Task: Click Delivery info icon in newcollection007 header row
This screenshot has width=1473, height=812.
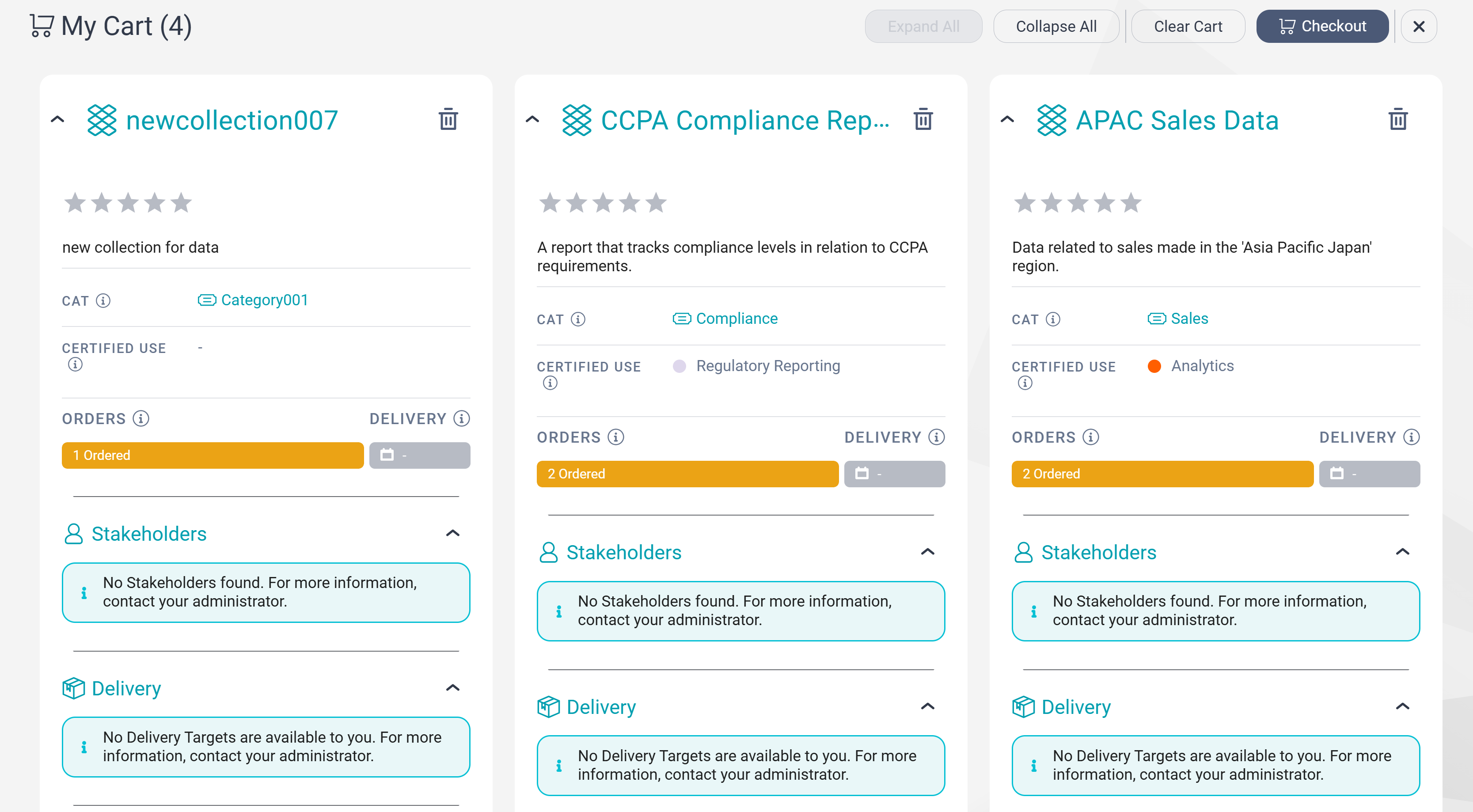Action: pyautogui.click(x=461, y=418)
